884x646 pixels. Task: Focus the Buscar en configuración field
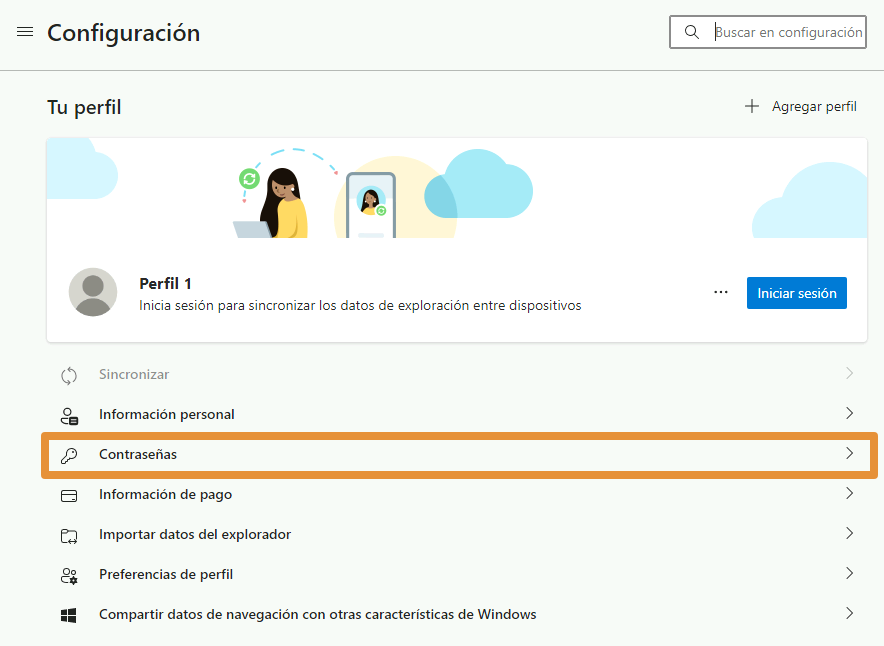coord(787,32)
